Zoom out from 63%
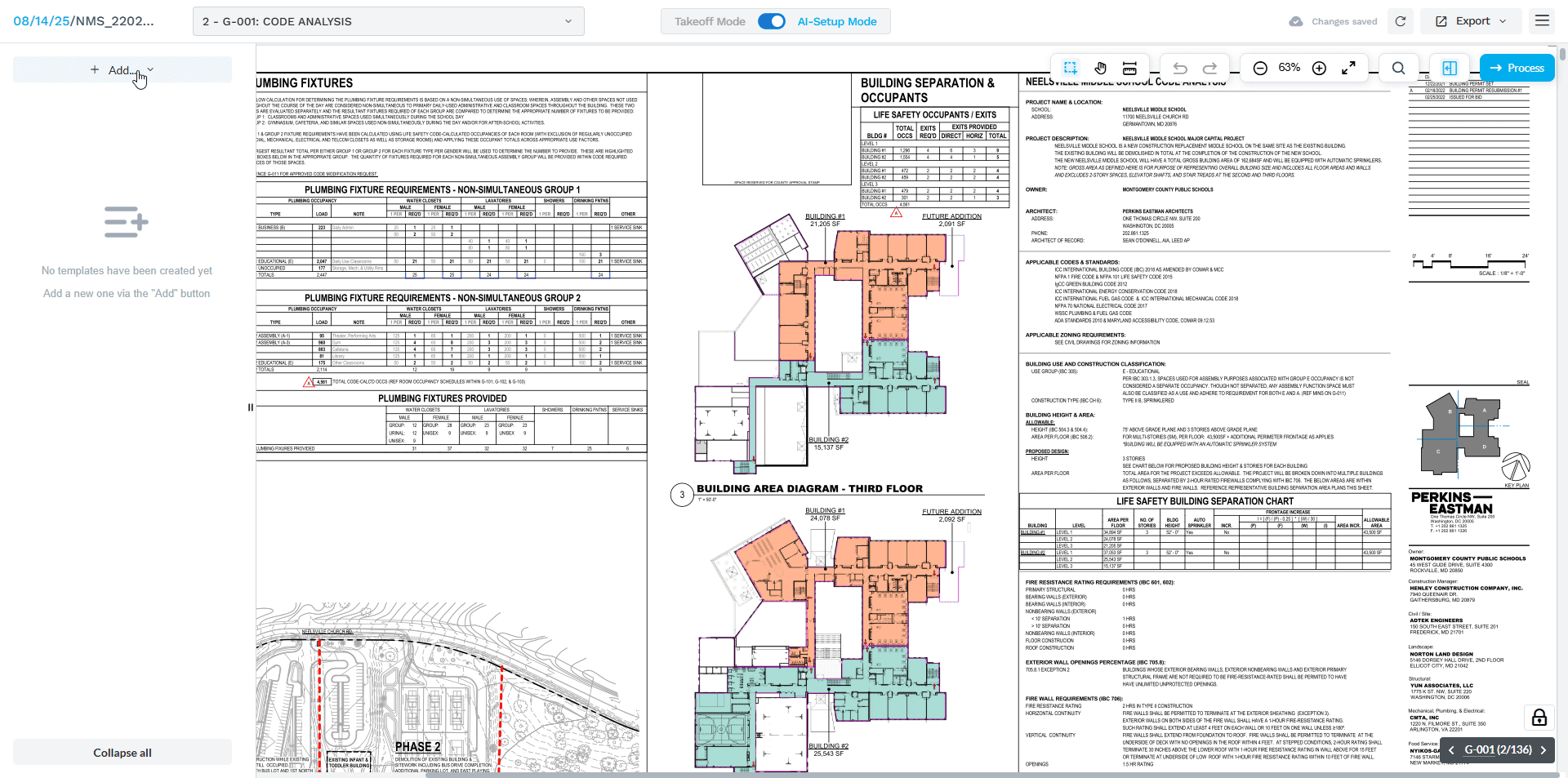Screen dimensions: 1568x778 pyautogui.click(x=1260, y=68)
